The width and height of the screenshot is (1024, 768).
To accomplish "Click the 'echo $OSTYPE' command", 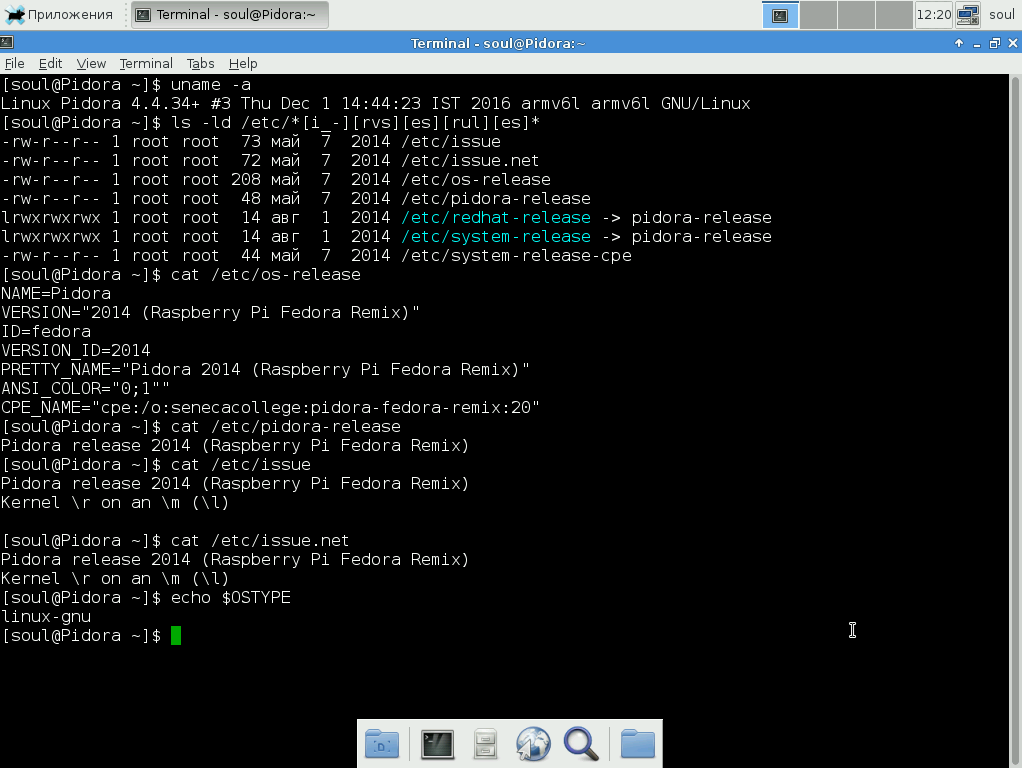I will 231,598.
